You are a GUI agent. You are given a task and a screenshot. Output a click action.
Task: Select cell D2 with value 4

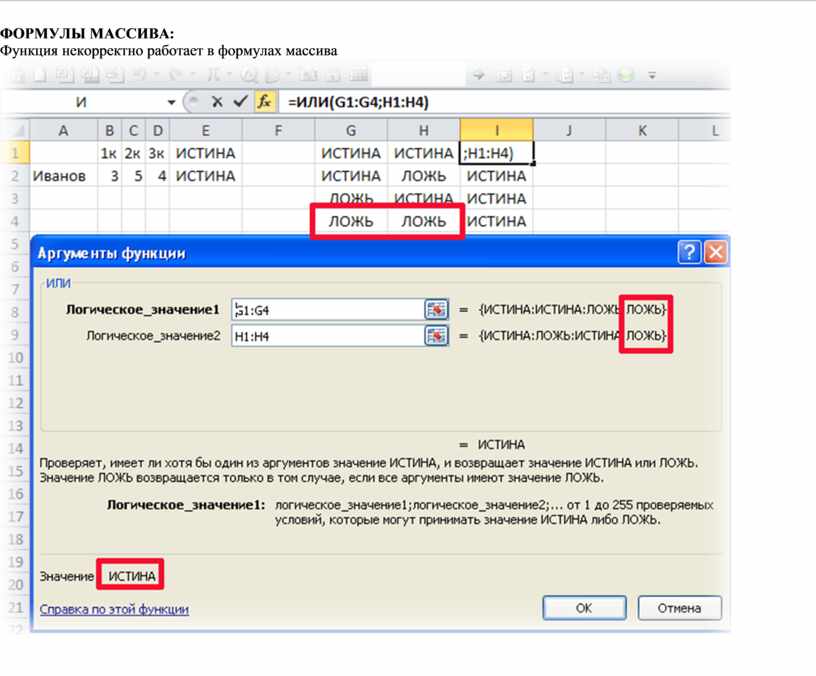click(x=158, y=176)
